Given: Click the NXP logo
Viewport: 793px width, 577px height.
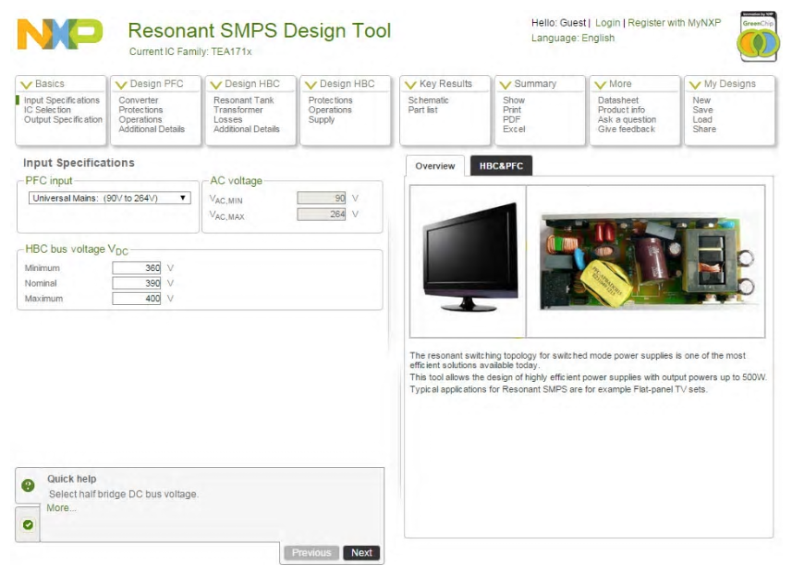Looking at the screenshot, I should pos(59,35).
